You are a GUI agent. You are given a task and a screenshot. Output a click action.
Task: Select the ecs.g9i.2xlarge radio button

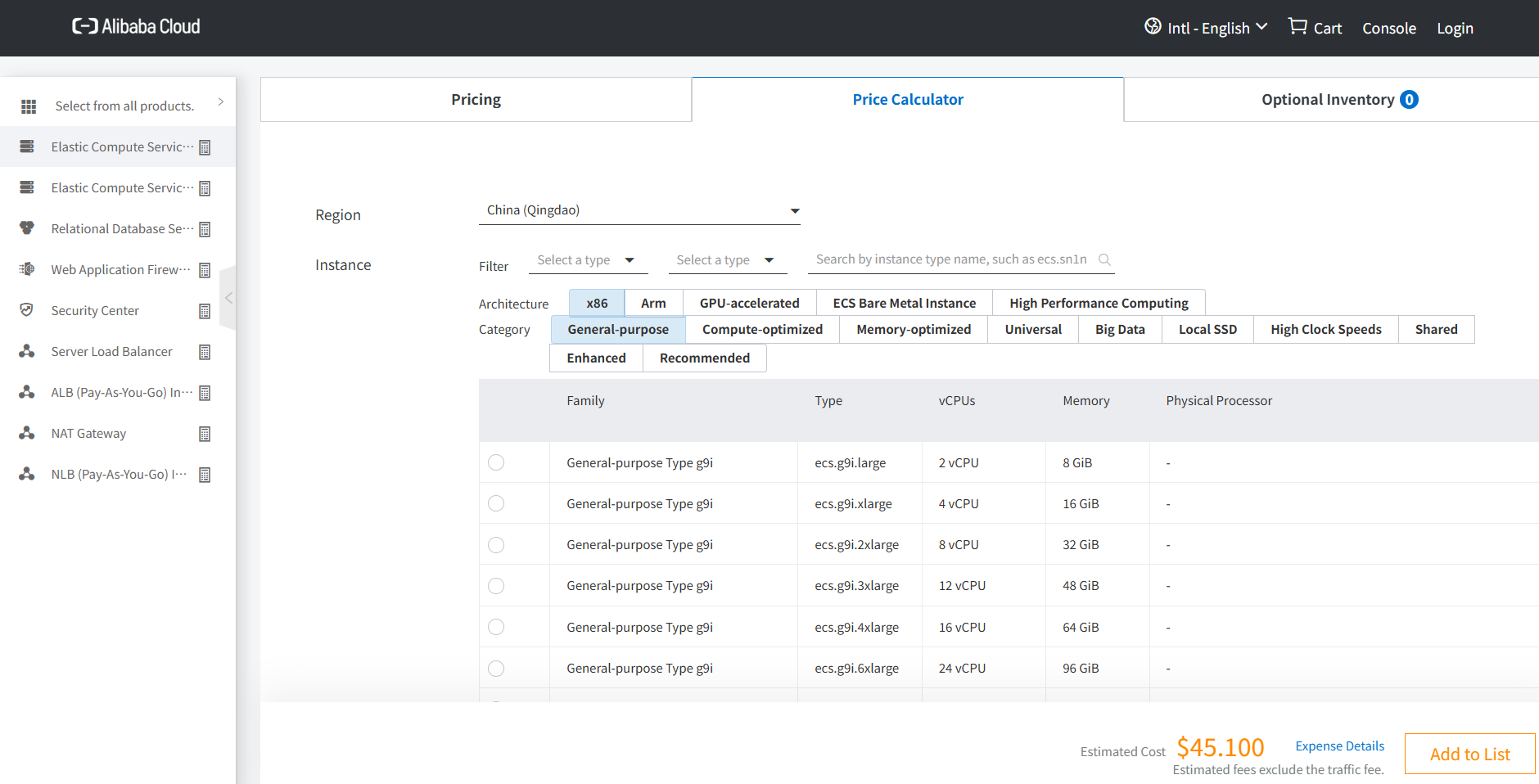[496, 545]
